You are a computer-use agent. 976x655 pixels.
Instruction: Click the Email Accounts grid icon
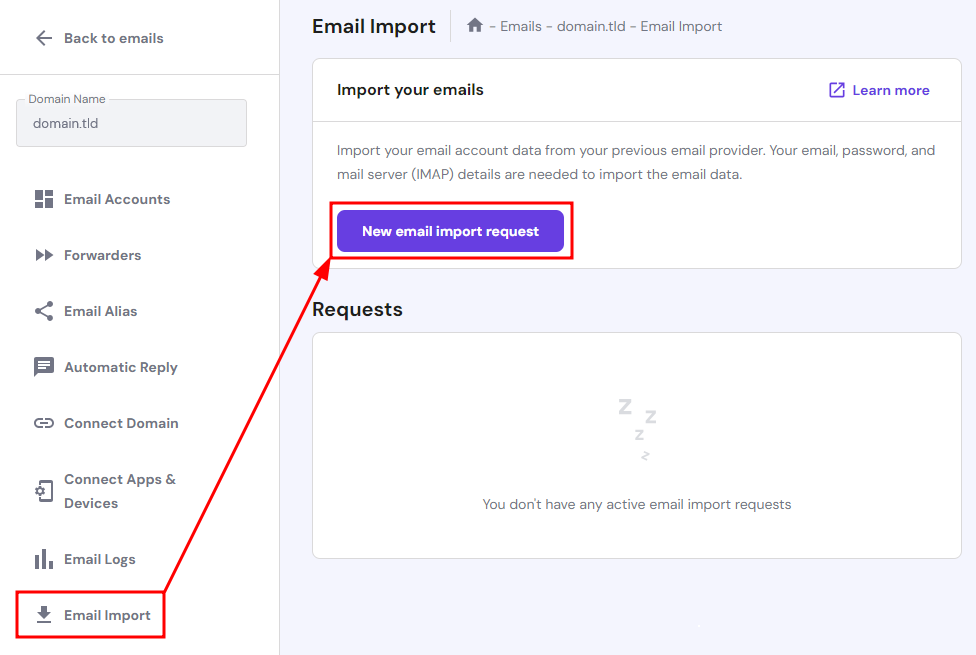pos(44,199)
